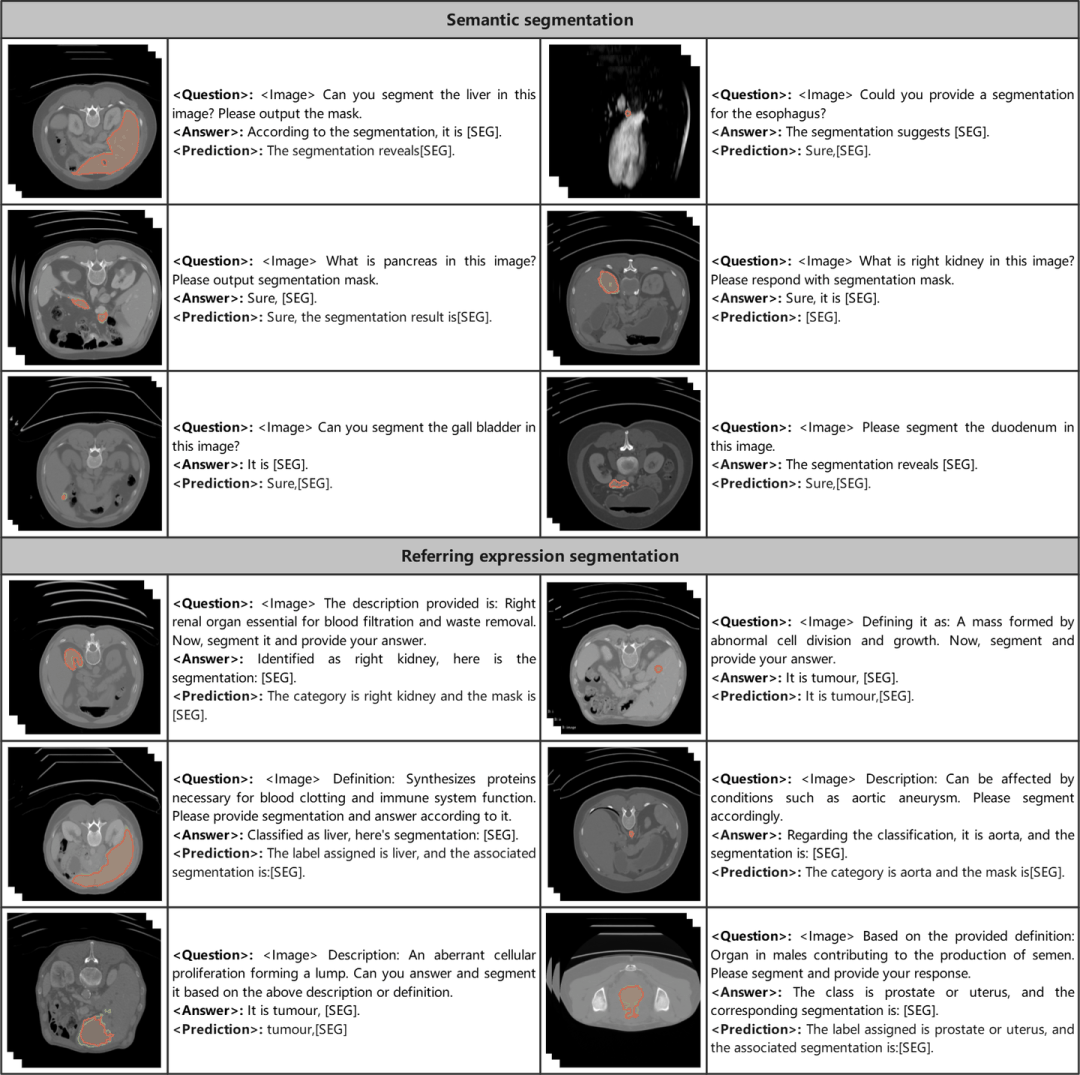Open the pancreas segmentation CT thumbnail
The height and width of the screenshot is (1075, 1080).
(85, 287)
